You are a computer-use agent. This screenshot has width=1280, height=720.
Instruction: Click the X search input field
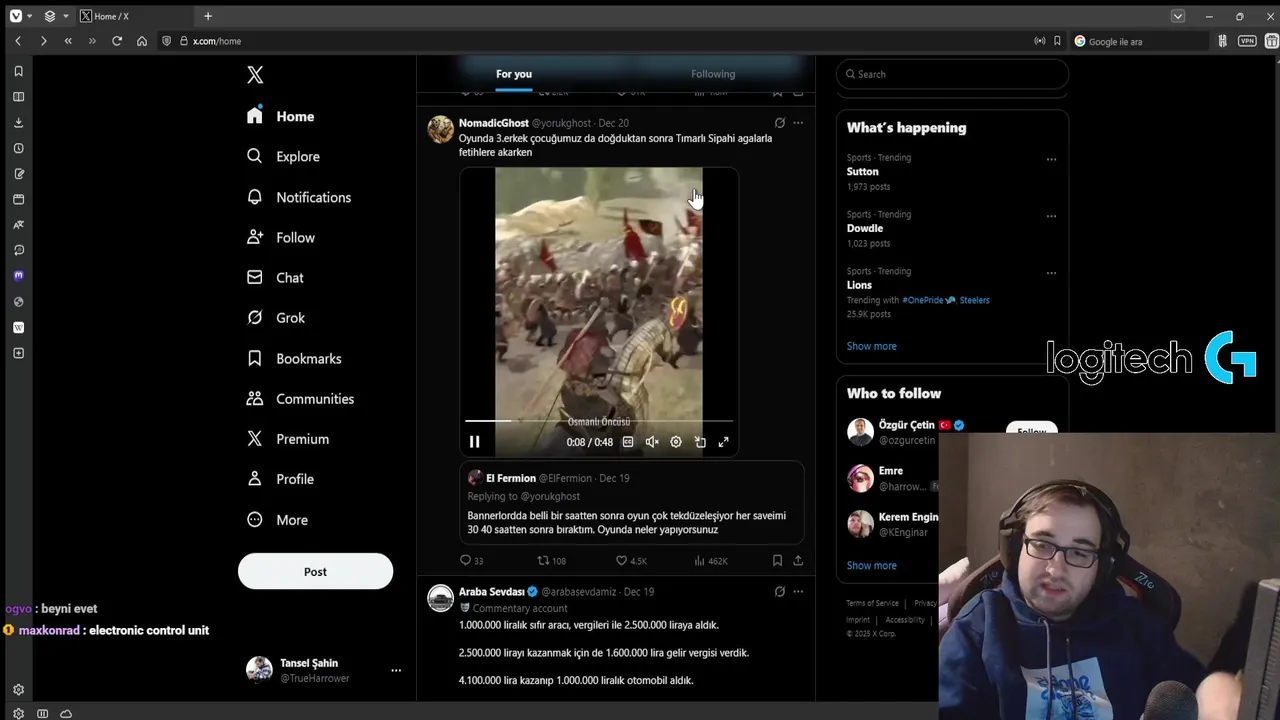tap(952, 74)
